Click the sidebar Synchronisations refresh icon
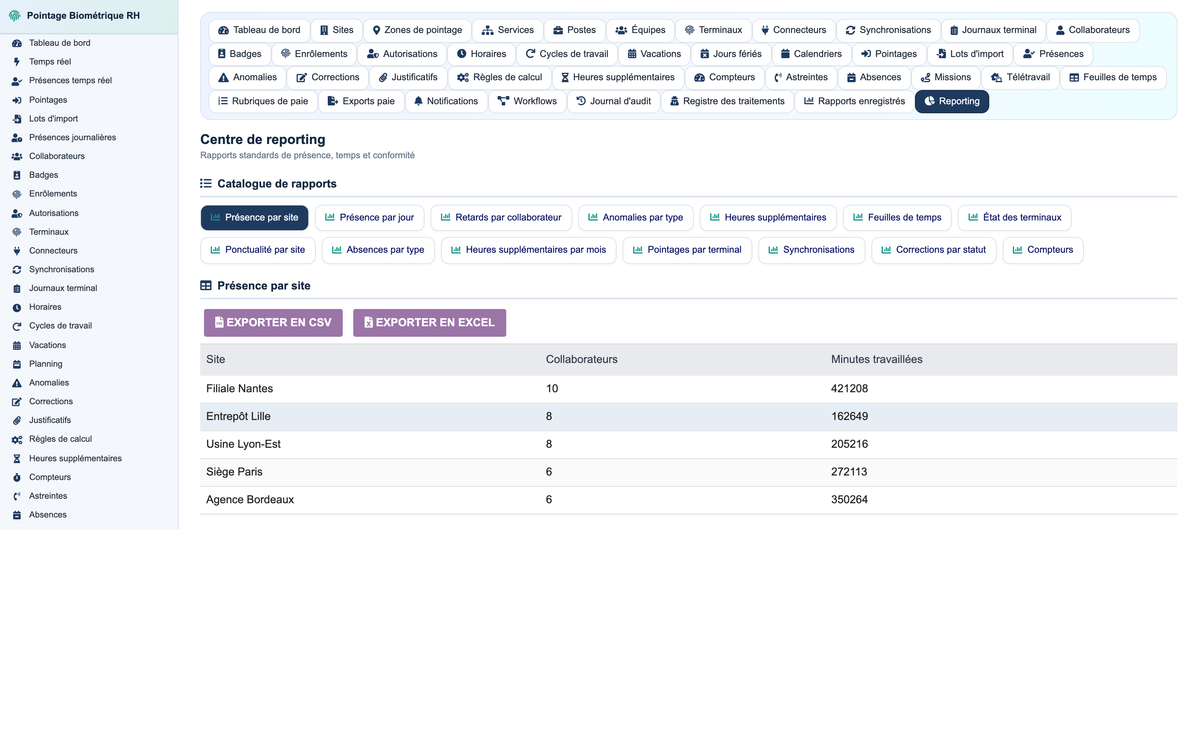Screen dimensions: 1200x750 17,270
